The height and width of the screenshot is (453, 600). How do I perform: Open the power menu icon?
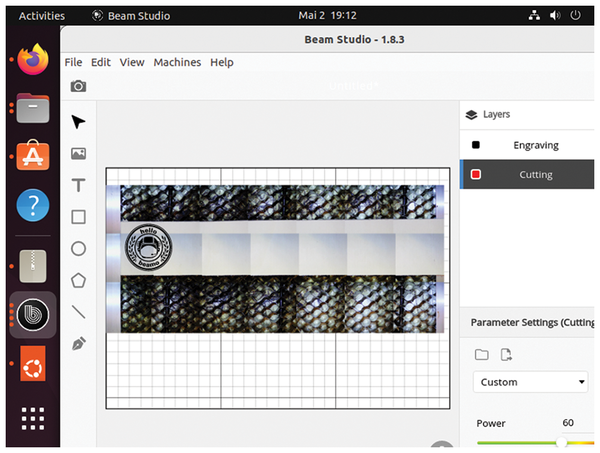[576, 15]
